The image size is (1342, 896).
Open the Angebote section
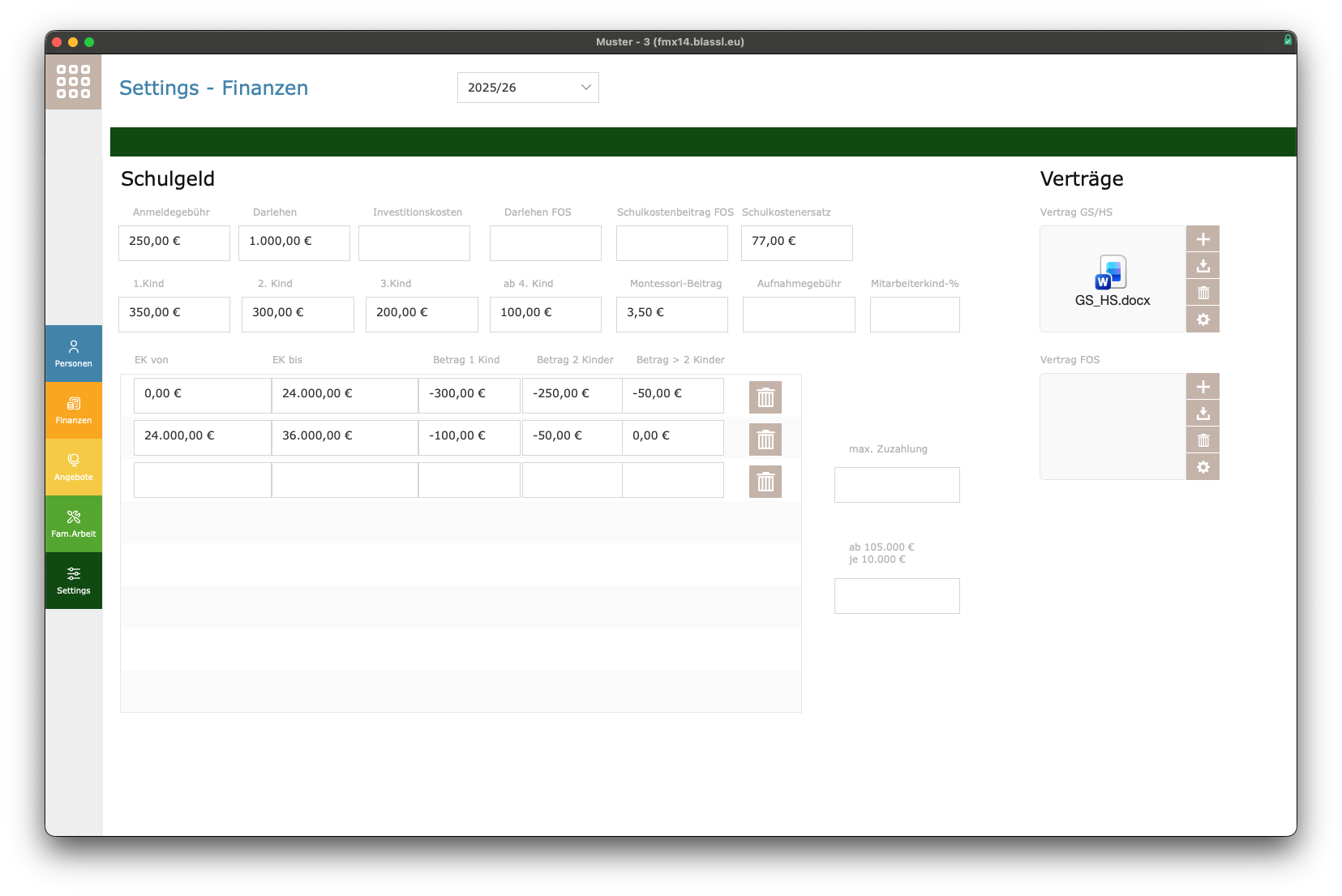(x=74, y=467)
